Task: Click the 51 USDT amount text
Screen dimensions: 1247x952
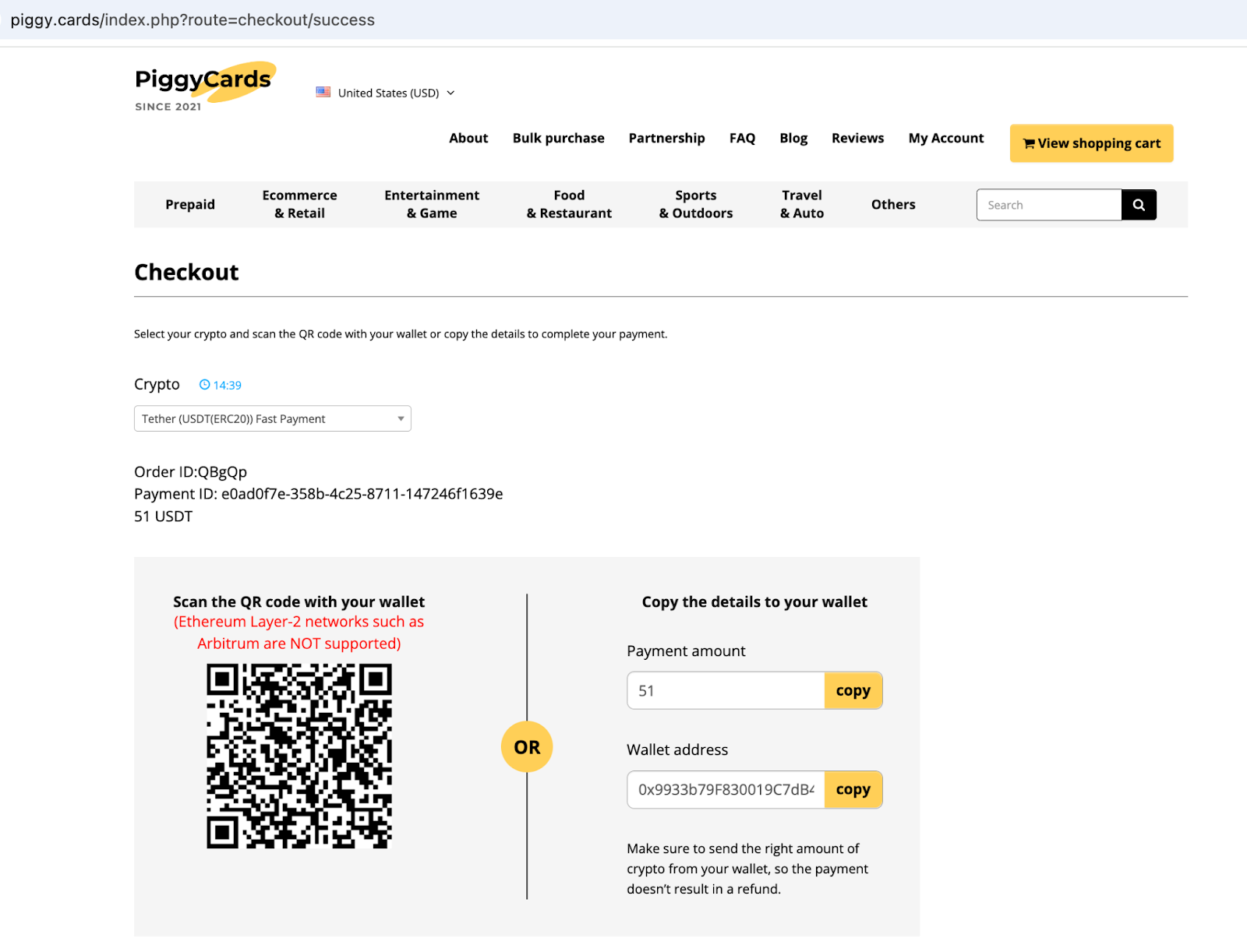Action: tap(163, 517)
